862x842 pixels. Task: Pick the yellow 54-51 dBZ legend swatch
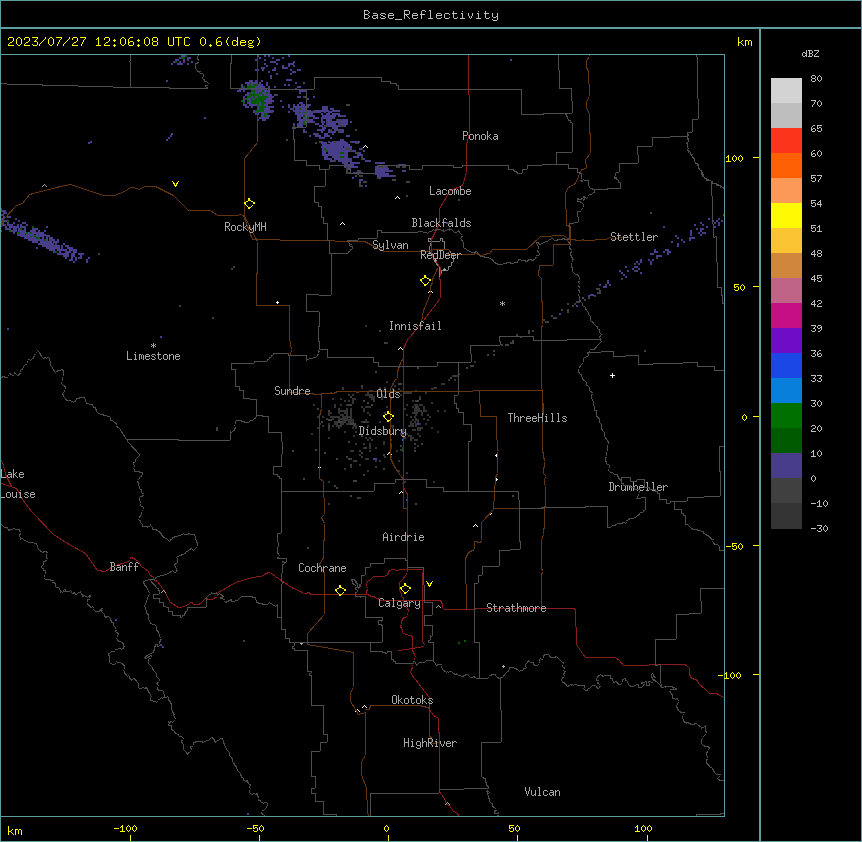pyautogui.click(x=786, y=216)
